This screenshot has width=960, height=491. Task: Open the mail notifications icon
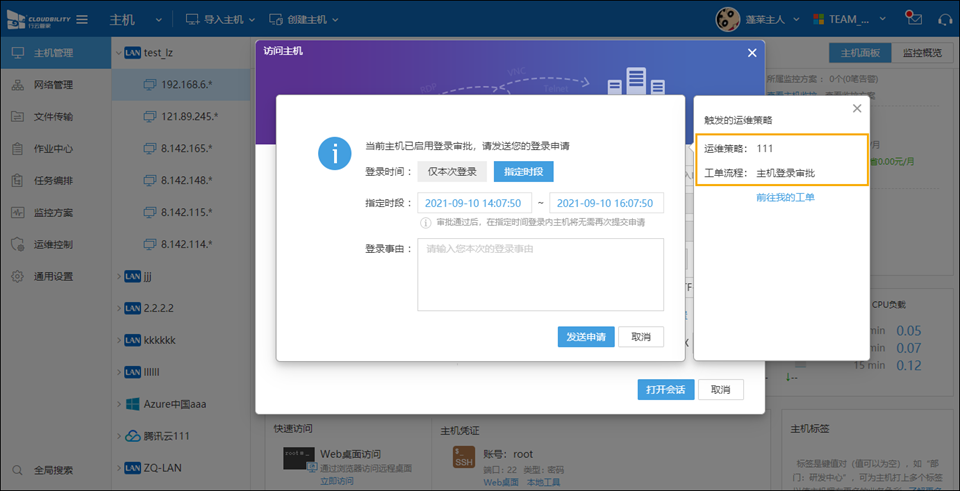(x=912, y=19)
